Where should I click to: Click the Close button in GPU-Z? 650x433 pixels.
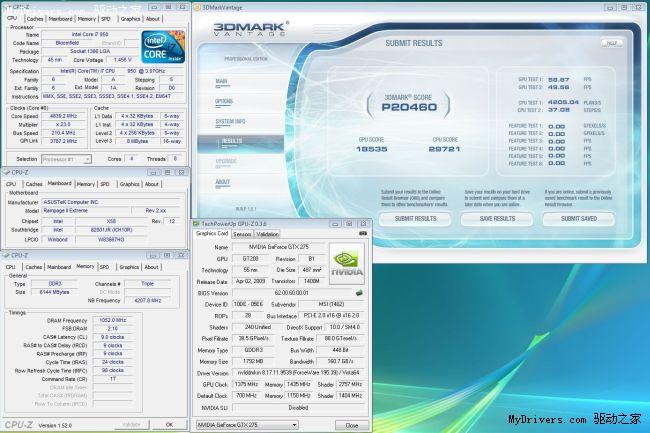(352, 426)
